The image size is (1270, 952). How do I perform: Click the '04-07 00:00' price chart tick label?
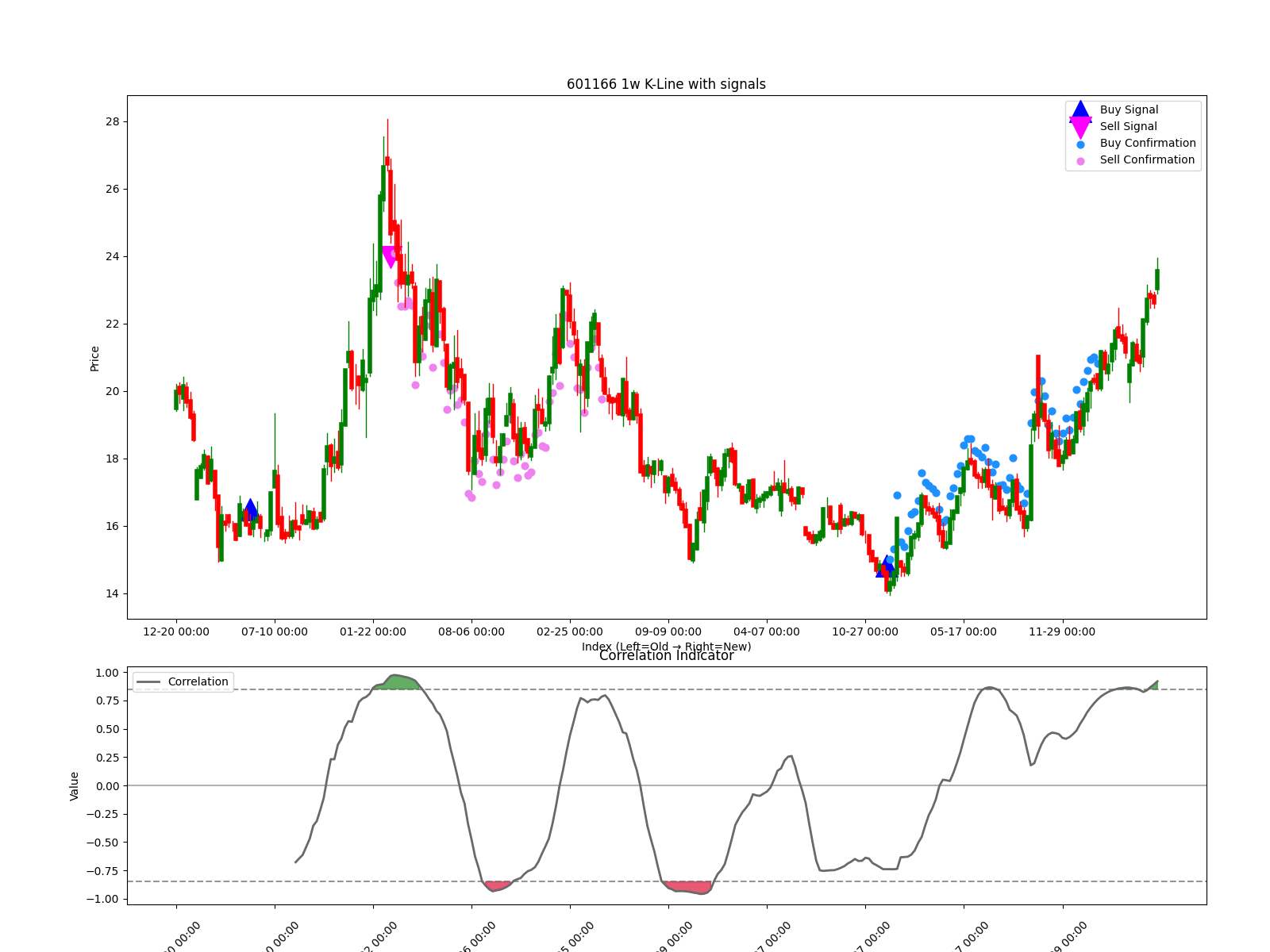coord(767,631)
